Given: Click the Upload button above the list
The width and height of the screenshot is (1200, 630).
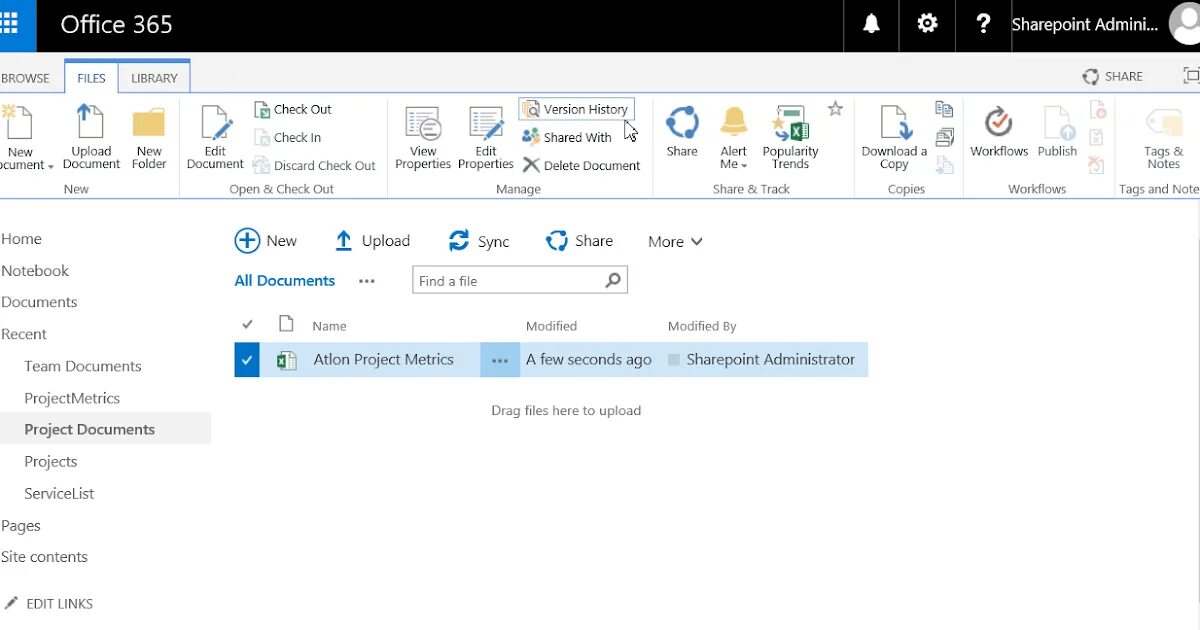Looking at the screenshot, I should tap(372, 241).
